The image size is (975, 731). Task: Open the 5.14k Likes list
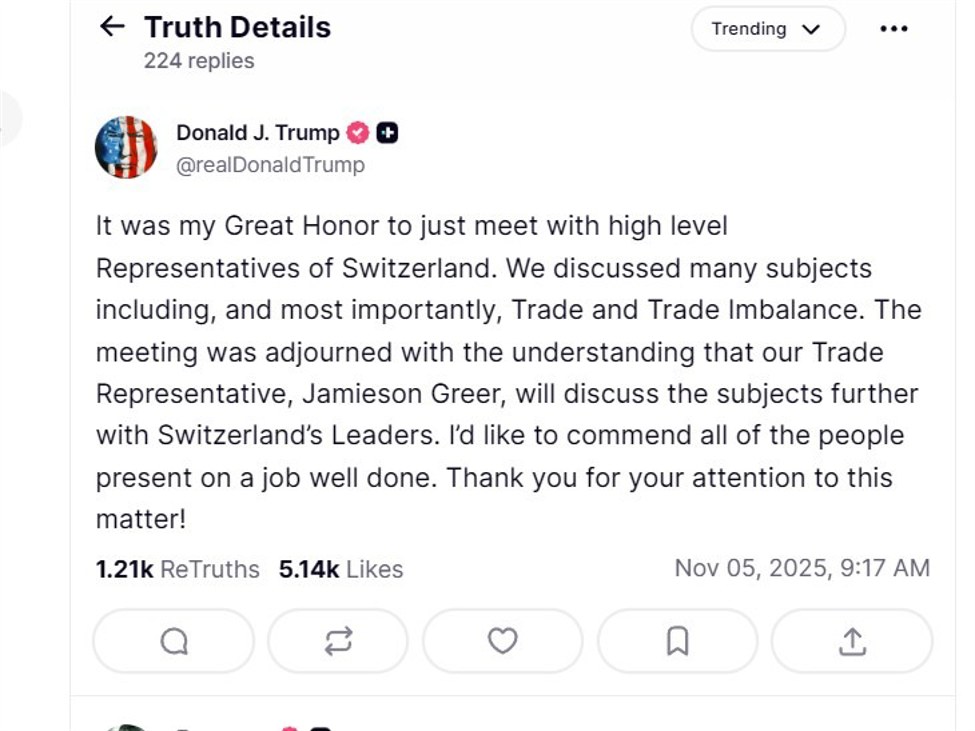tap(340, 569)
